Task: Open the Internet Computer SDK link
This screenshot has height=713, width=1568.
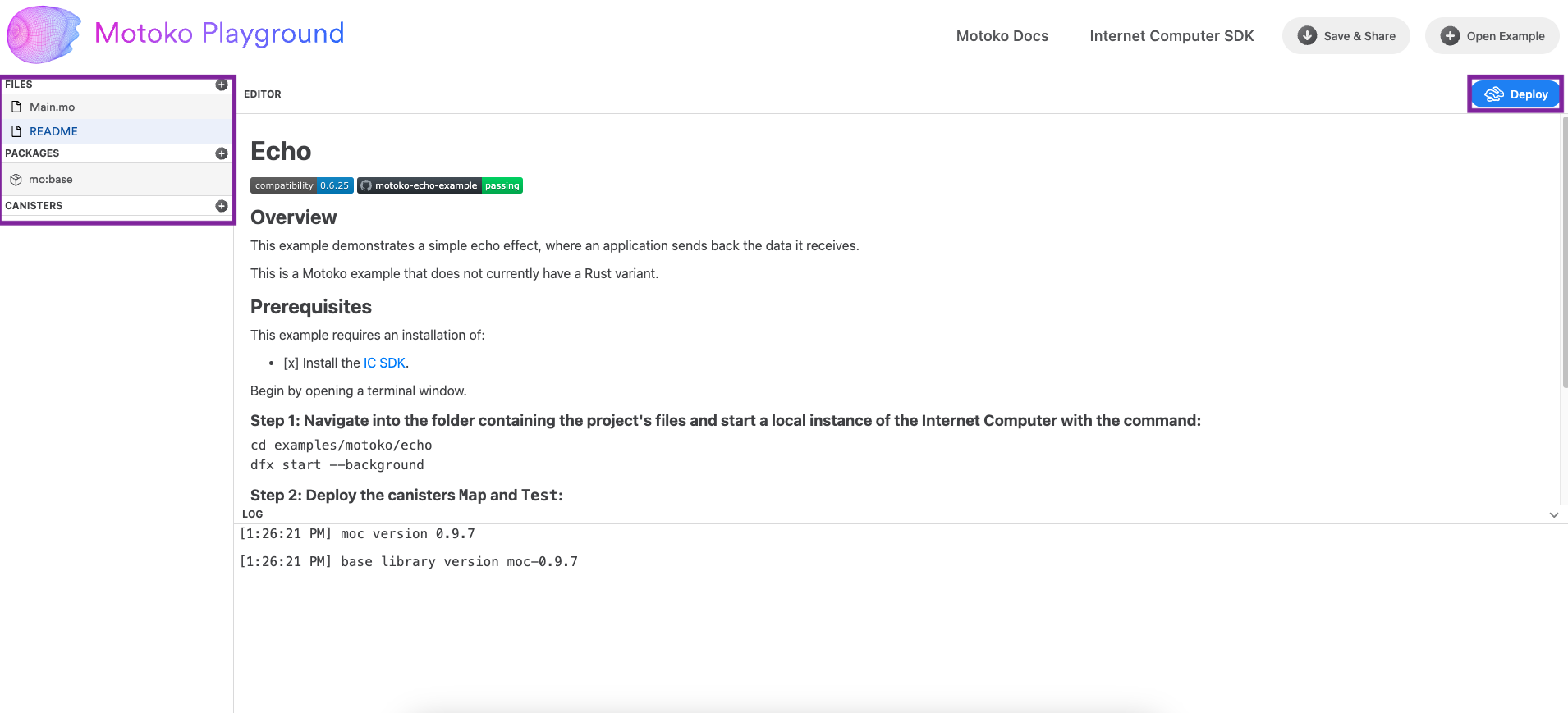Action: (x=1171, y=36)
